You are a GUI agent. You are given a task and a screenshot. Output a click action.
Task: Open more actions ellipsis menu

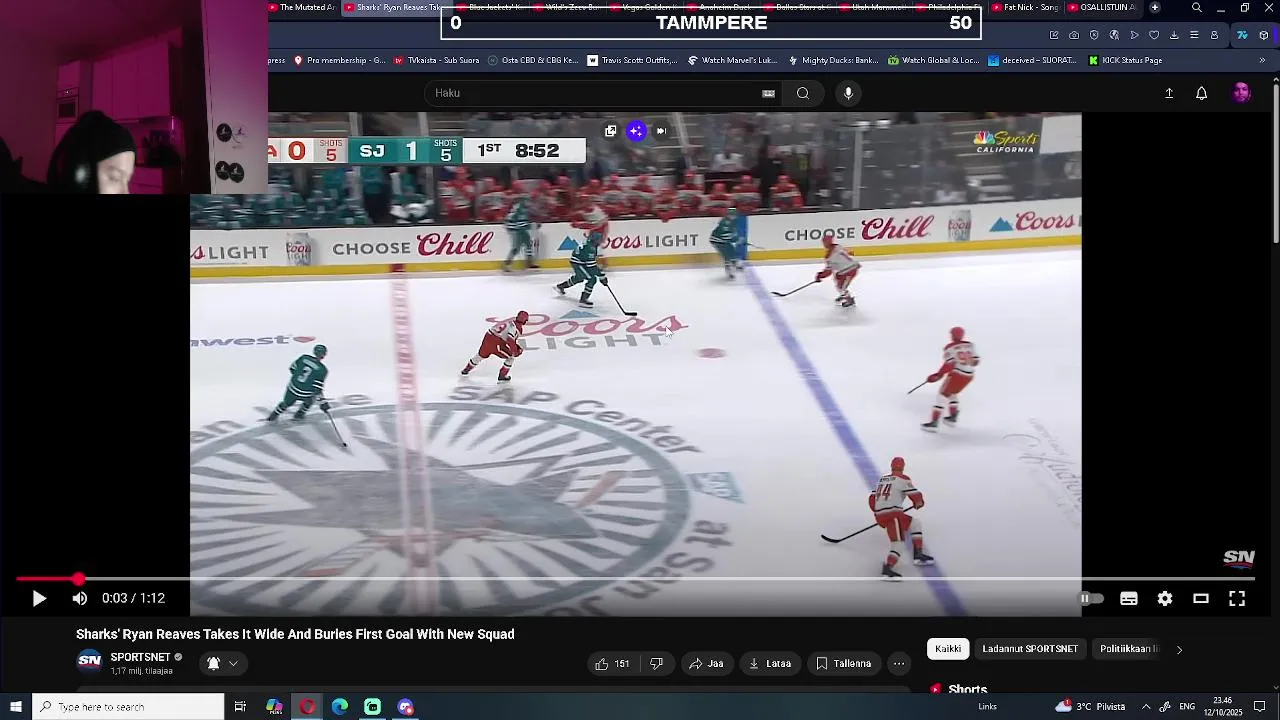(899, 663)
